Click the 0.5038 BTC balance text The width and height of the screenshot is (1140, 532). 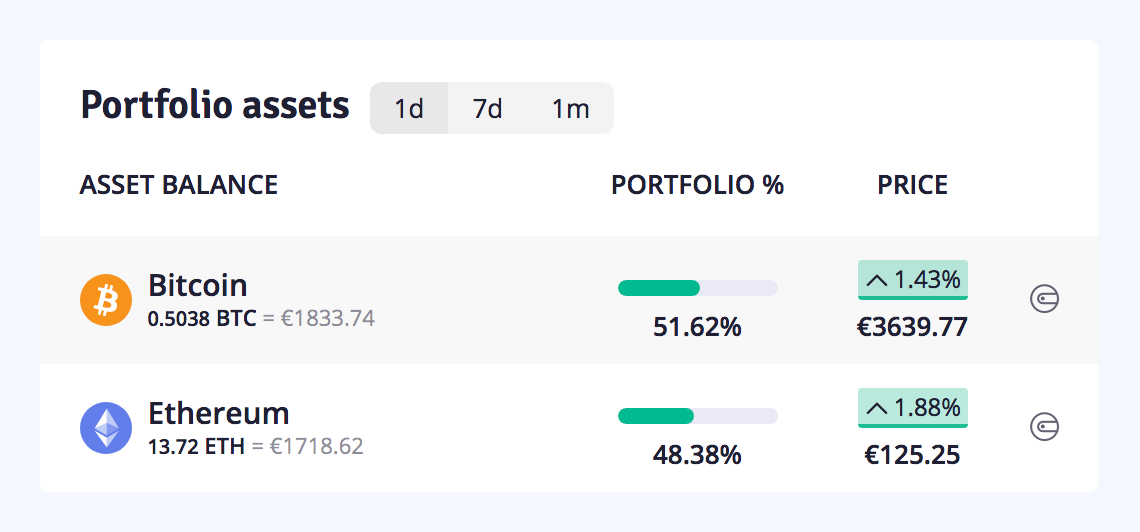click(x=202, y=319)
